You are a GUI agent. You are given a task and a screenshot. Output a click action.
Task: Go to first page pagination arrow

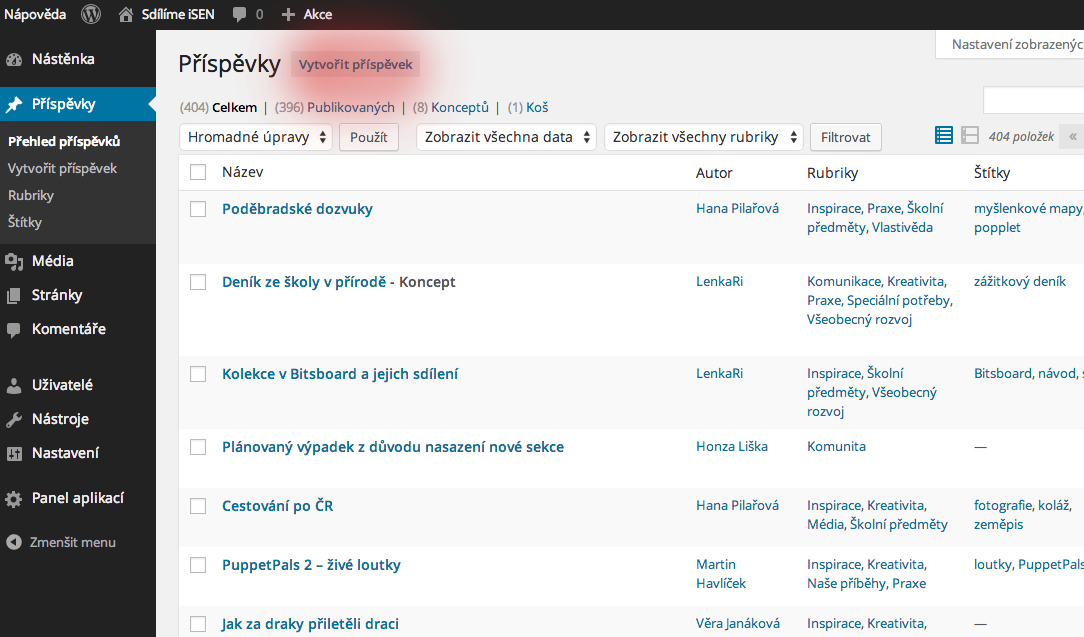click(x=1073, y=136)
